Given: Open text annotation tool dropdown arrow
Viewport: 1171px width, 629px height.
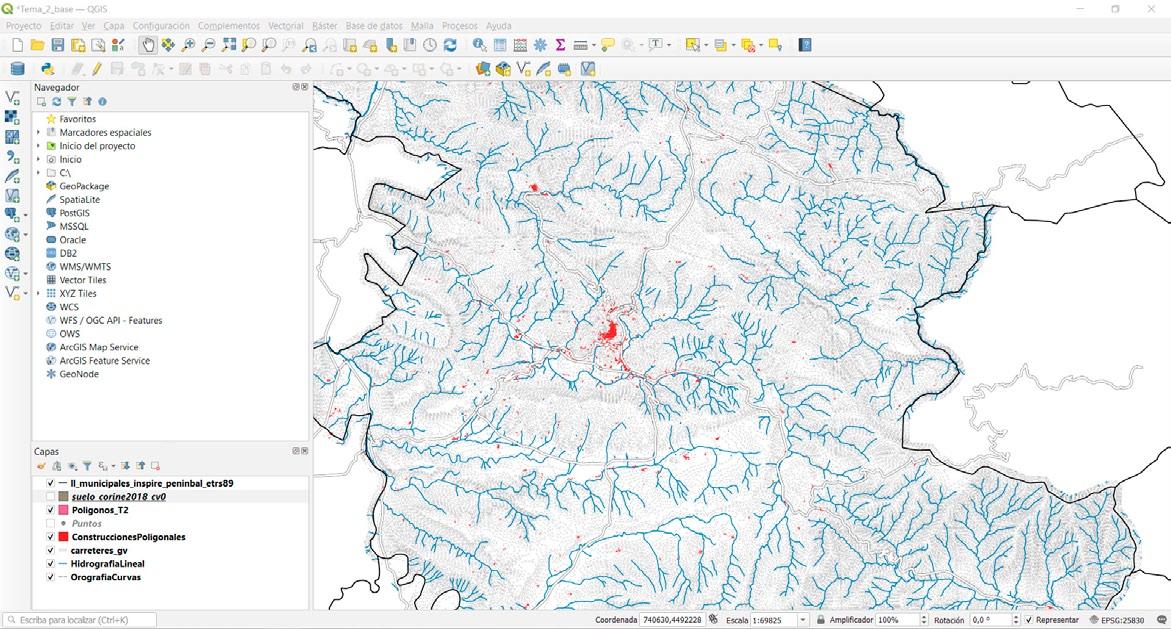Looking at the screenshot, I should (669, 45).
